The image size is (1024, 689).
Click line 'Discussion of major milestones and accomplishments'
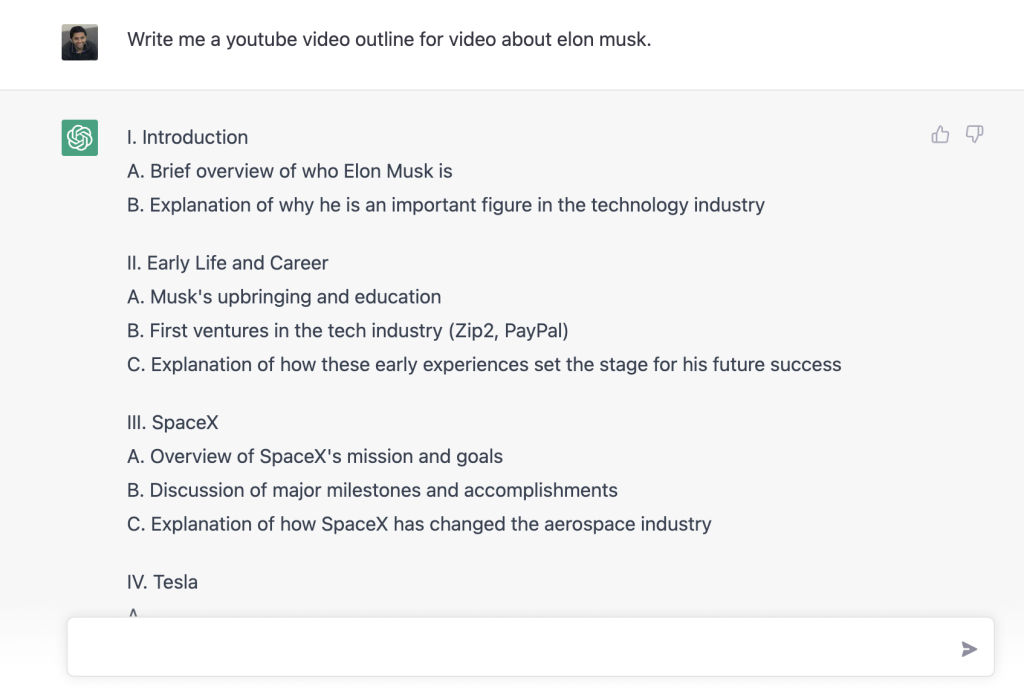coord(372,490)
